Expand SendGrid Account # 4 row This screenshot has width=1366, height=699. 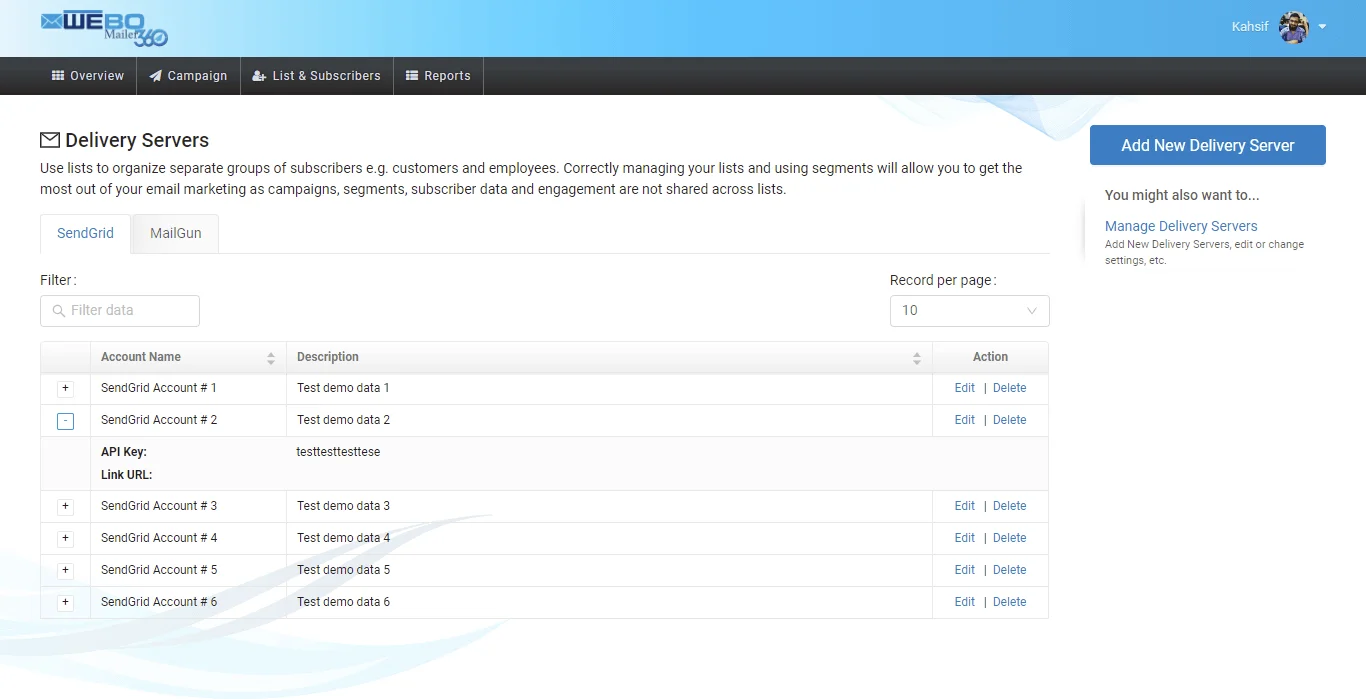click(x=66, y=539)
